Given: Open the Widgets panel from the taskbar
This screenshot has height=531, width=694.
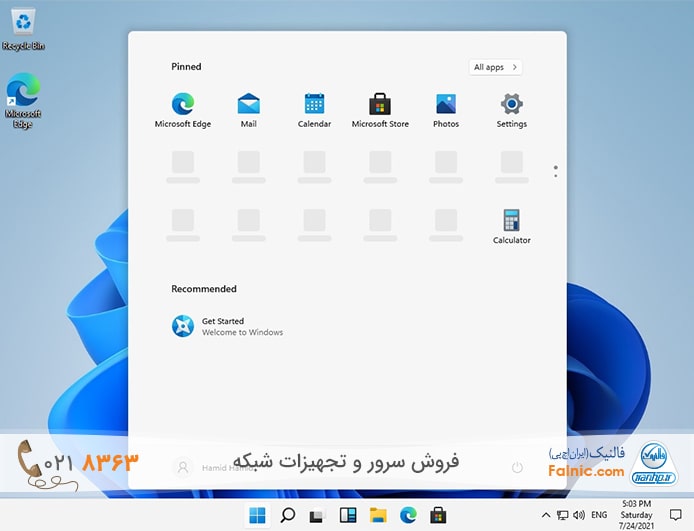Looking at the screenshot, I should coord(348,516).
